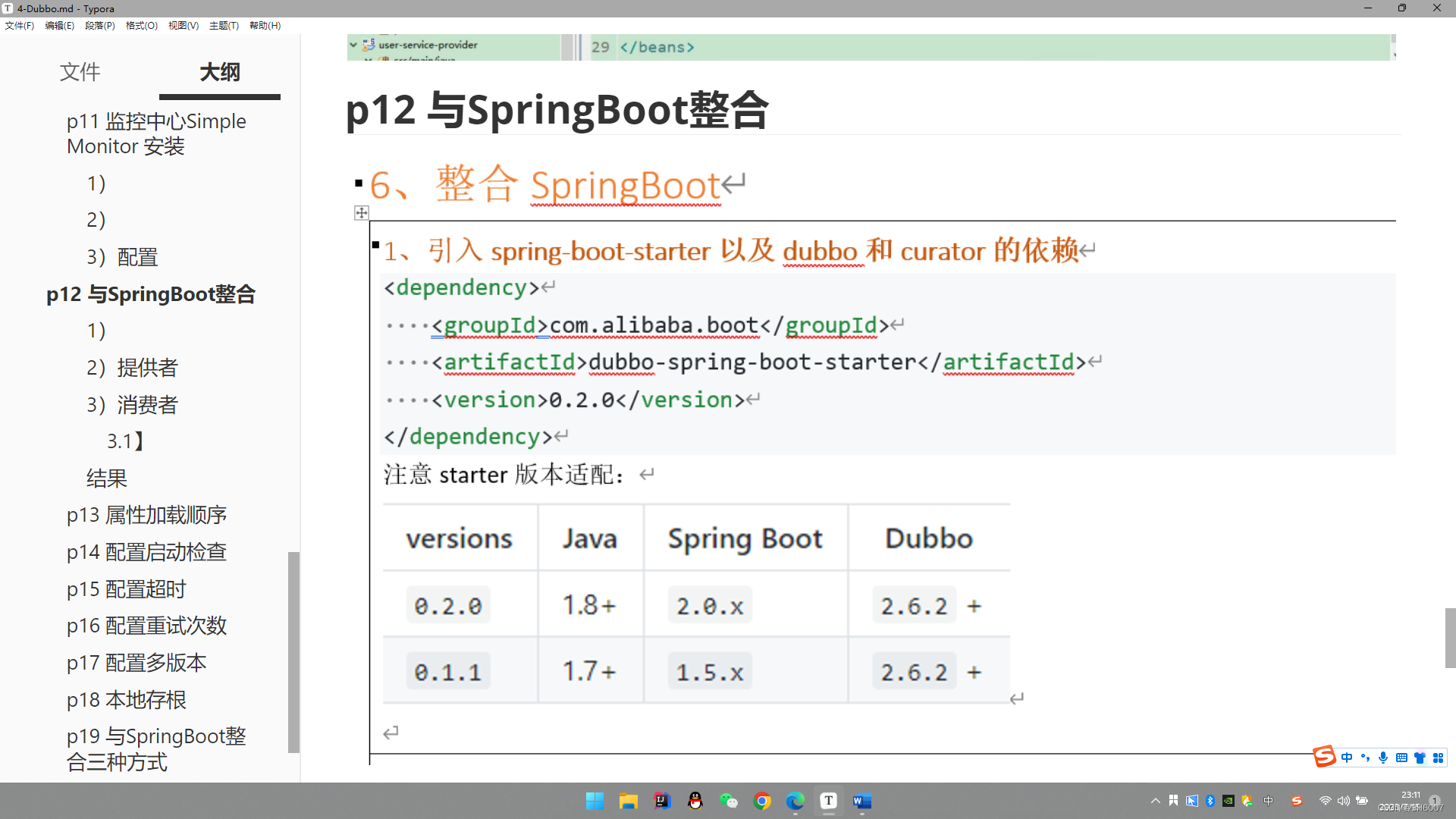Click Sogou IME voice input microphone icon
The width and height of the screenshot is (1456, 819).
1383,758
